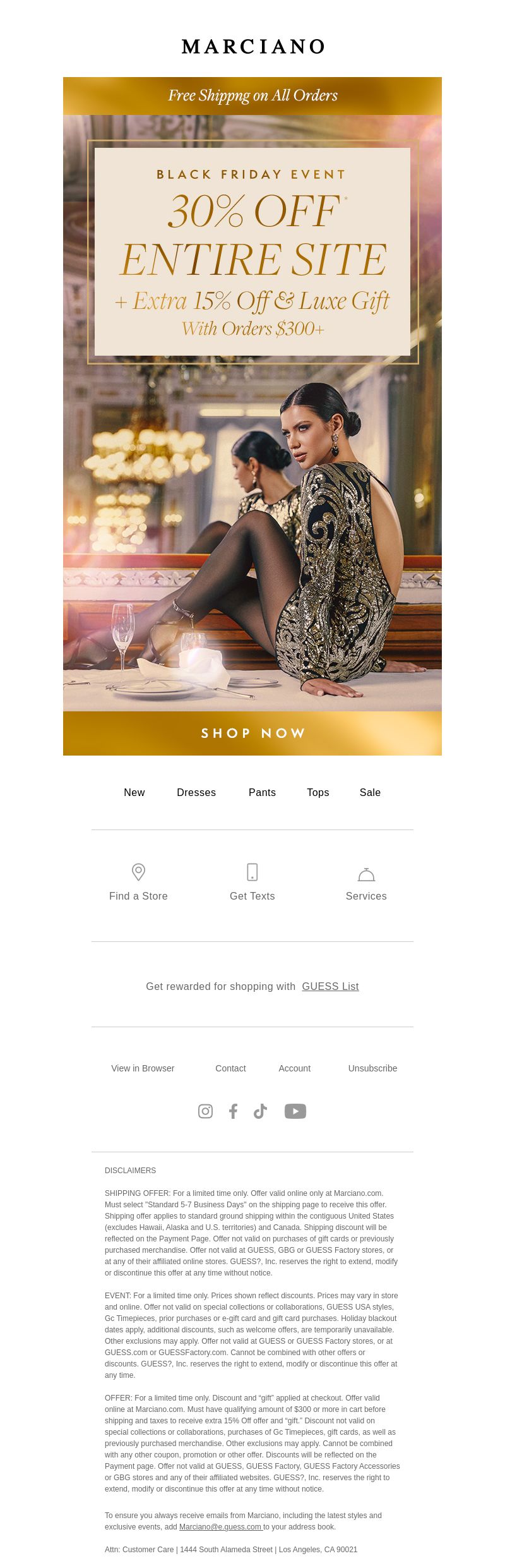Image resolution: width=505 pixels, height=1568 pixels.
Task: Click the Unsubscribe link
Action: click(372, 1068)
